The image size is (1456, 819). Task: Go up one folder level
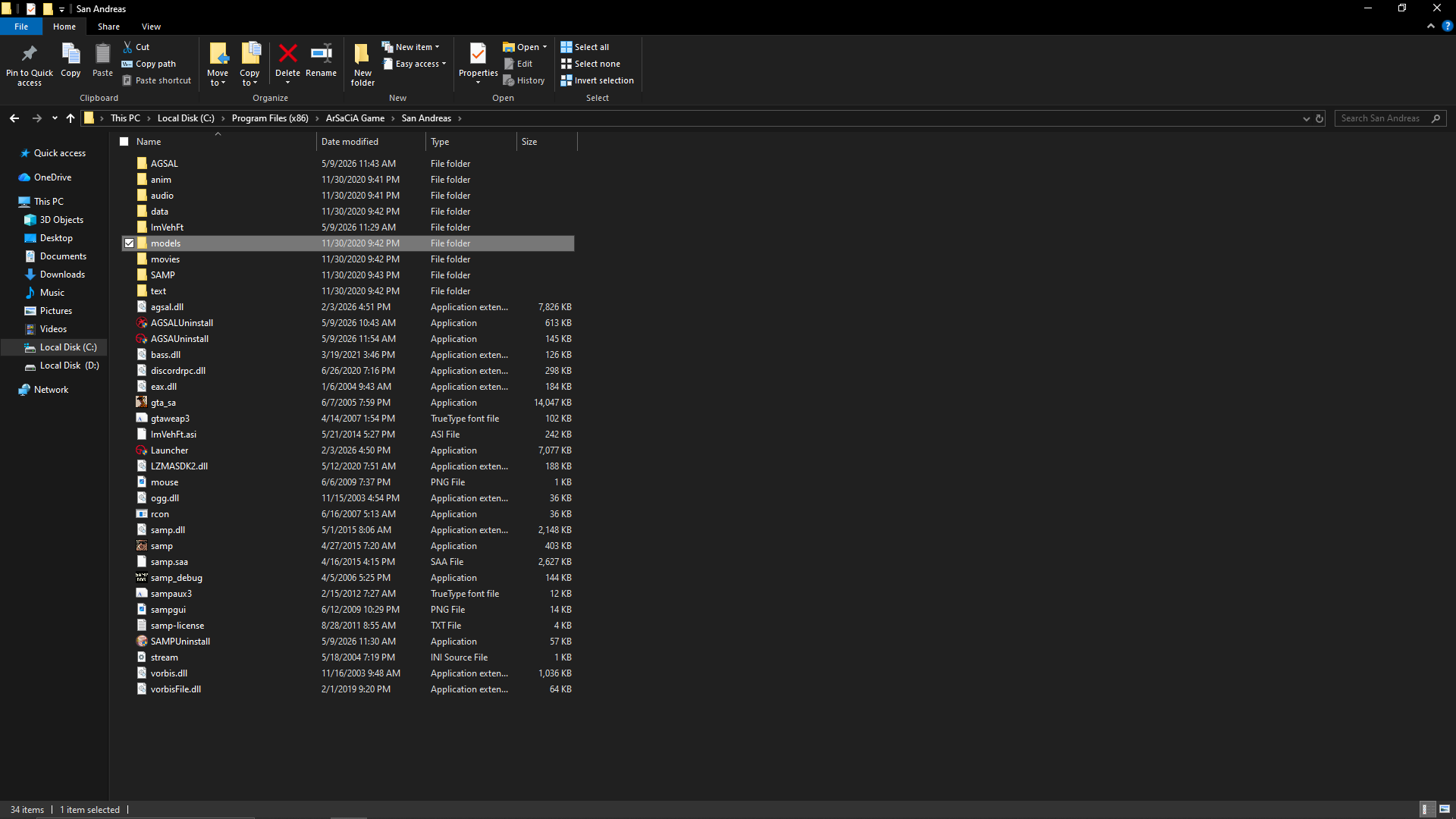pos(71,118)
